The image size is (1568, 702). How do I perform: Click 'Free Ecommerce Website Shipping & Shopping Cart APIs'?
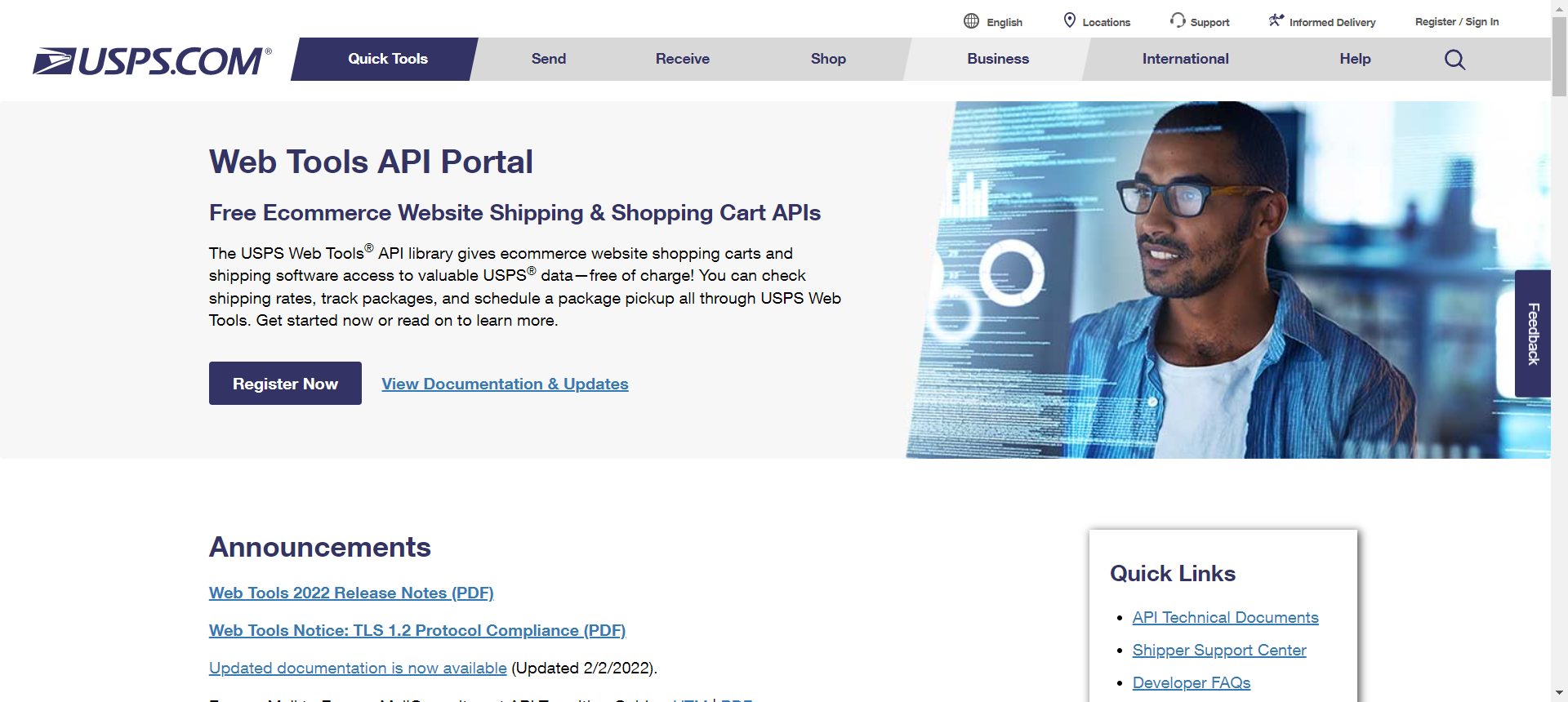pos(514,213)
